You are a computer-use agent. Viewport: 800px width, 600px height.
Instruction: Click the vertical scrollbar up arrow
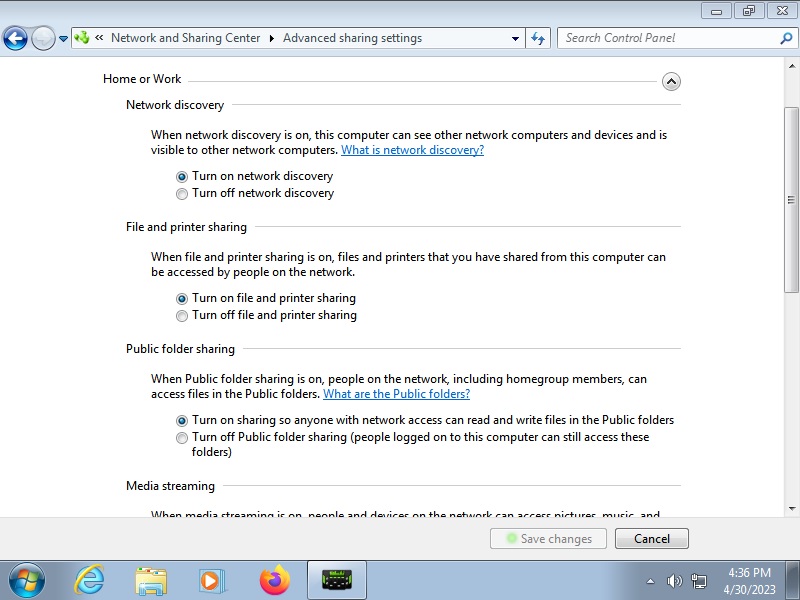tap(791, 66)
